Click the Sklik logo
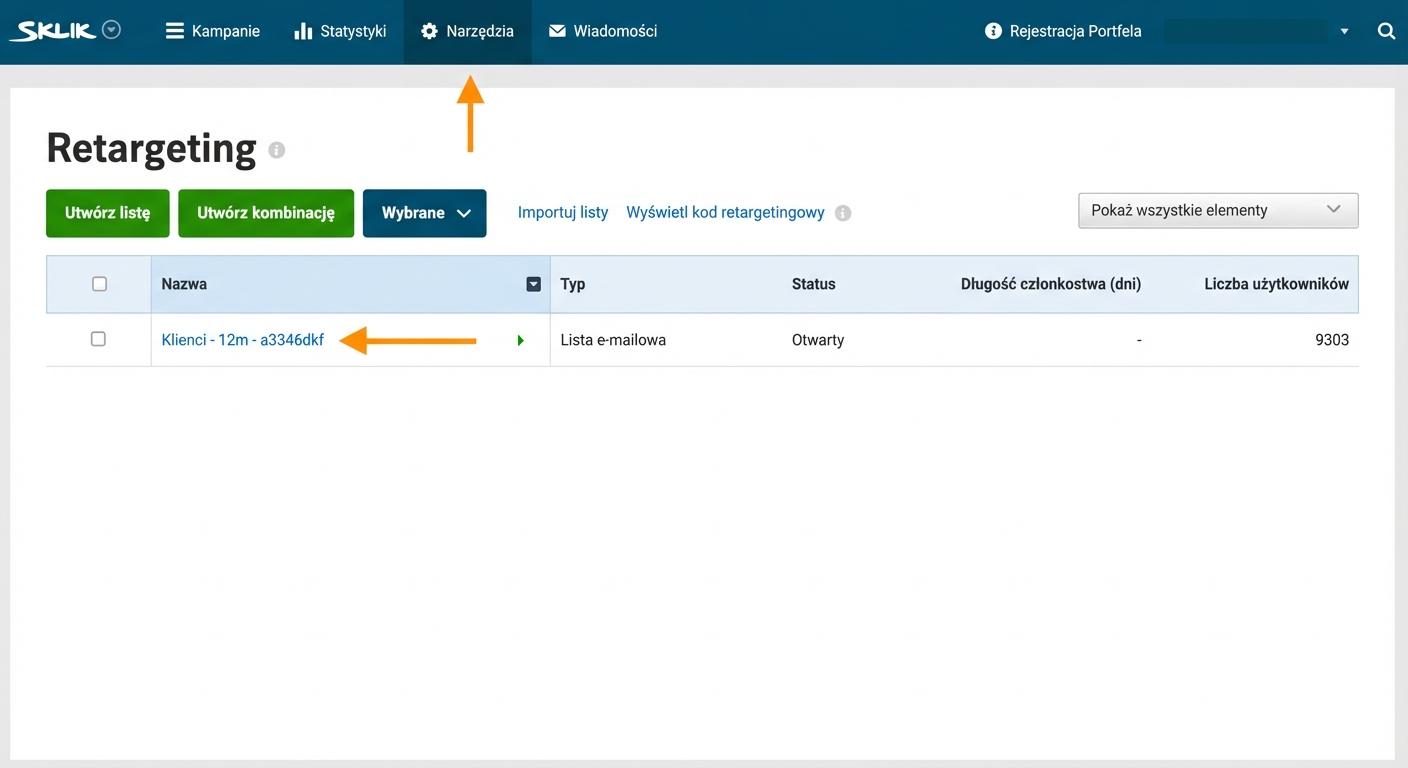 pos(52,31)
